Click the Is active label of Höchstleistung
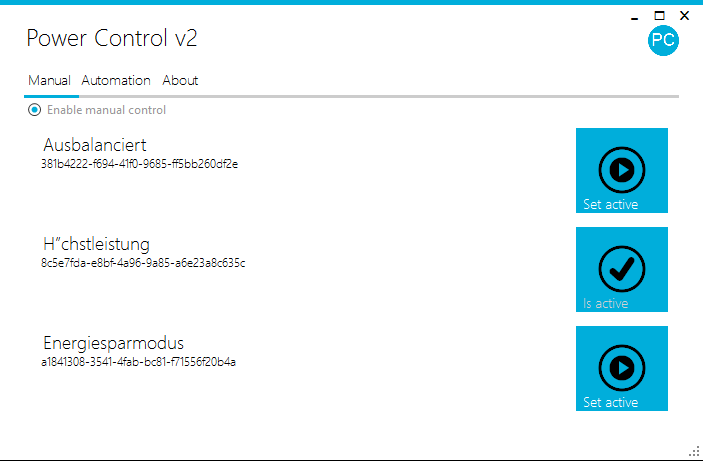This screenshot has width=703, height=461. [606, 304]
